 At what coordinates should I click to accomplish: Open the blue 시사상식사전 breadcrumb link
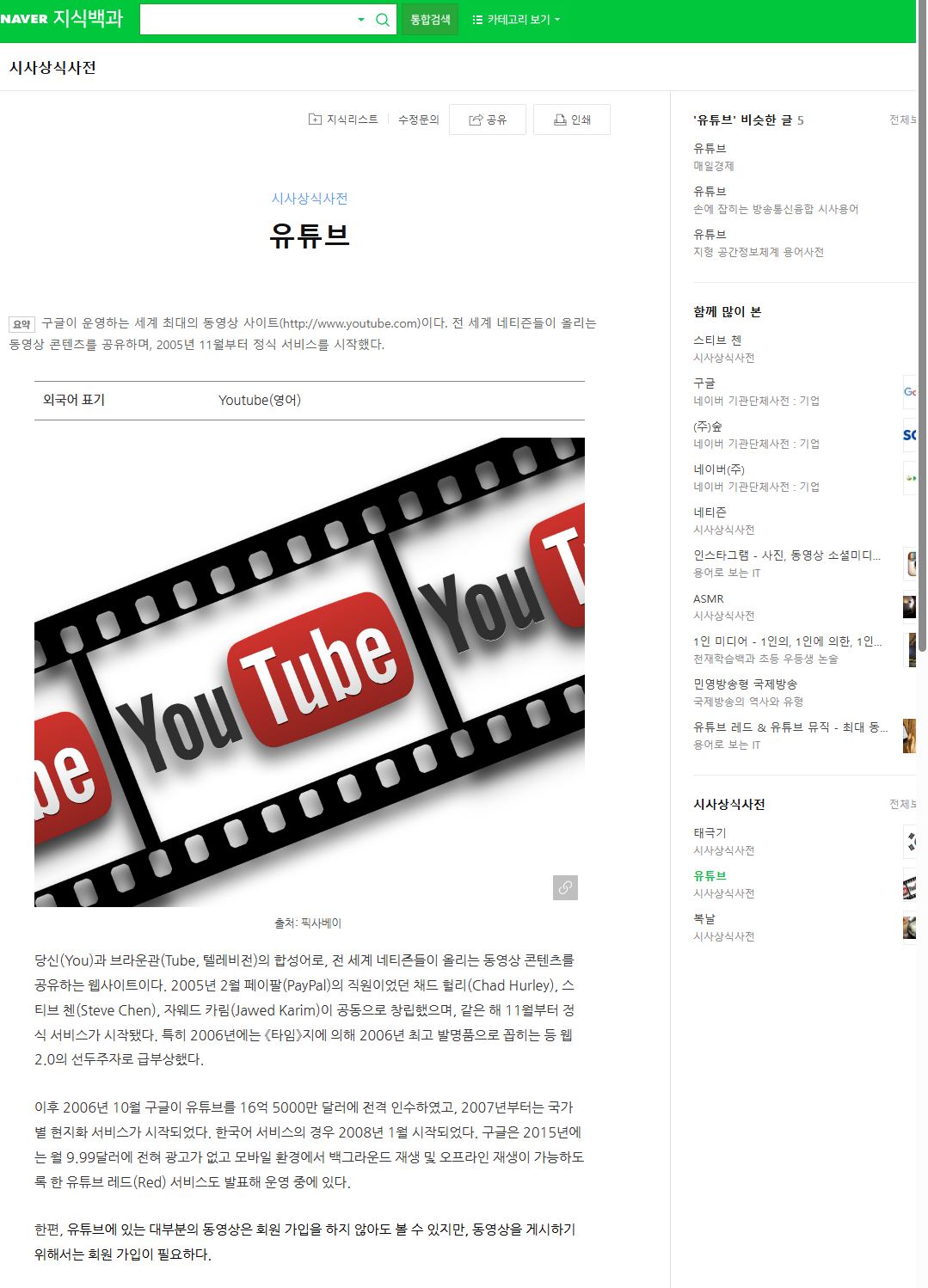(x=310, y=198)
